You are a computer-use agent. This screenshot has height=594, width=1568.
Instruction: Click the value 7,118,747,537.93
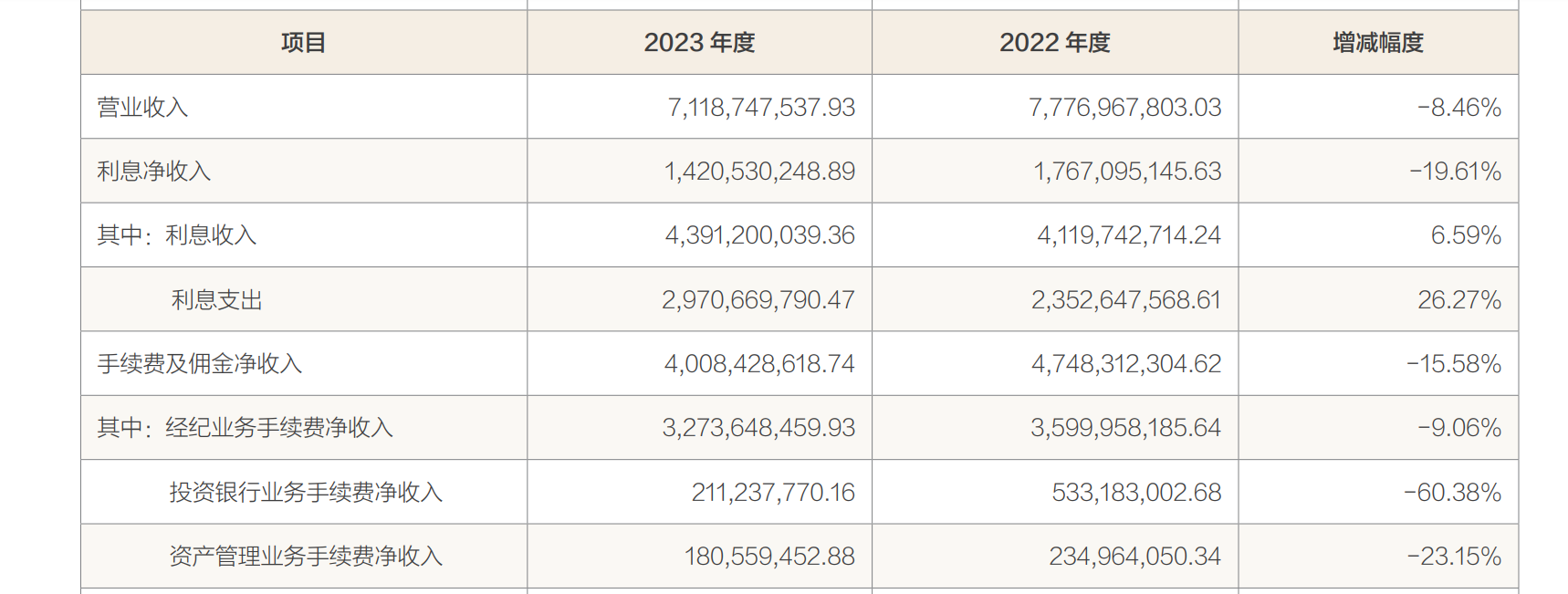(761, 108)
